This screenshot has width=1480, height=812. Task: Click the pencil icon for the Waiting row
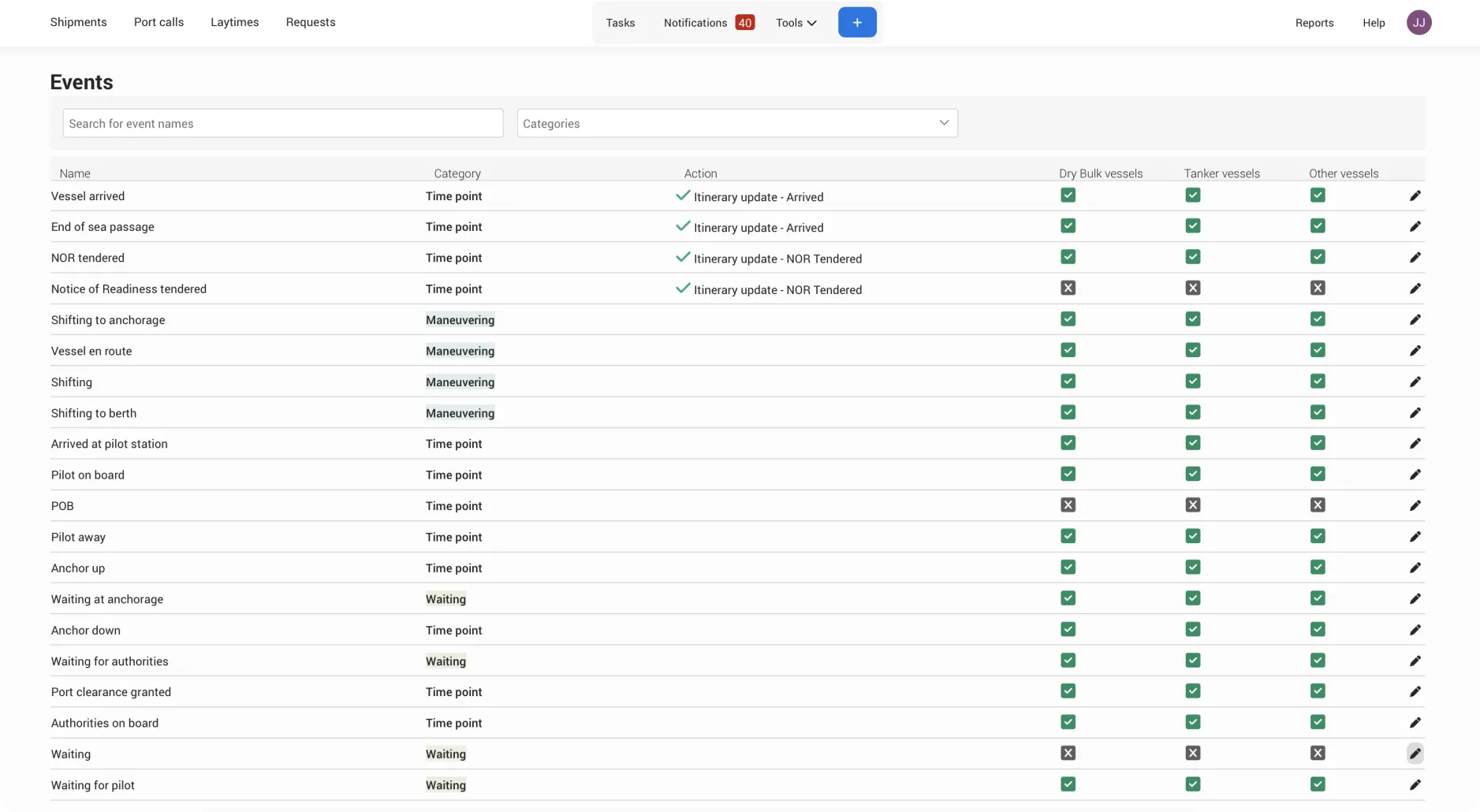[x=1415, y=754]
